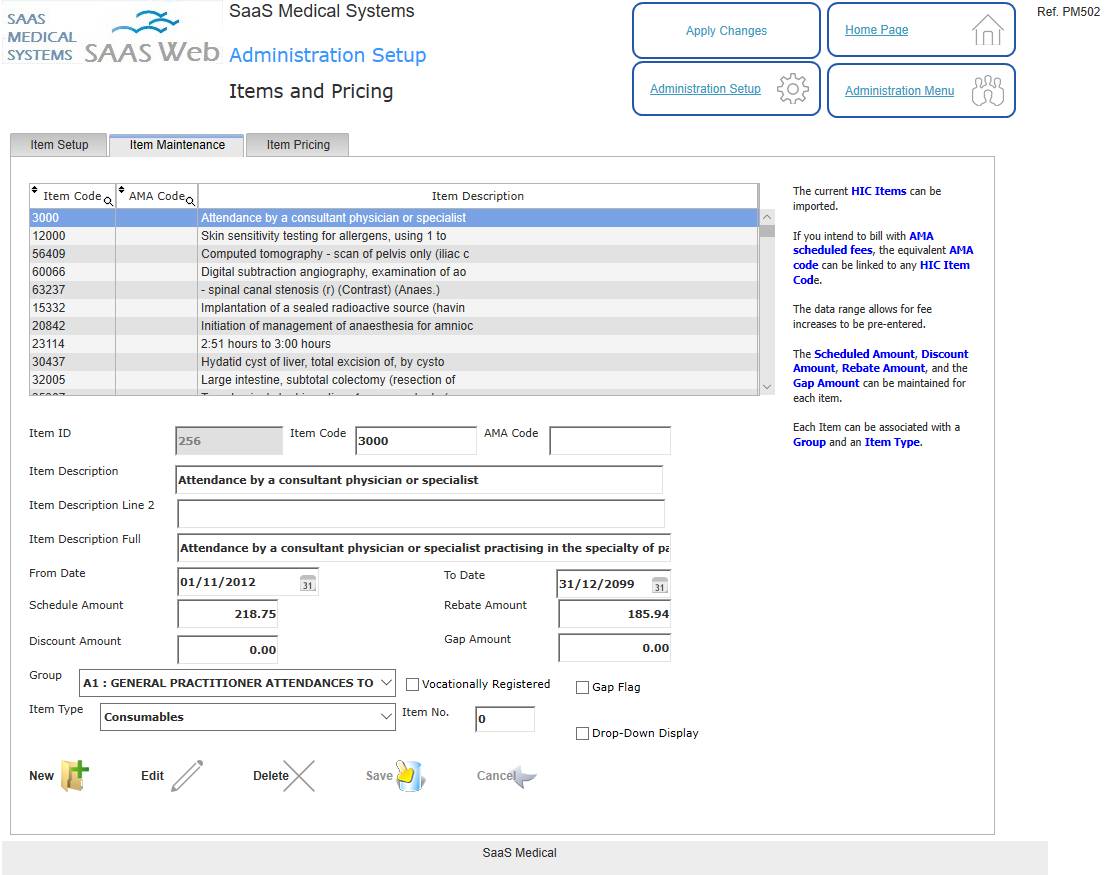Image resolution: width=1105 pixels, height=875 pixels.
Task: Select the item row 60066
Action: pyautogui.click(x=394, y=272)
